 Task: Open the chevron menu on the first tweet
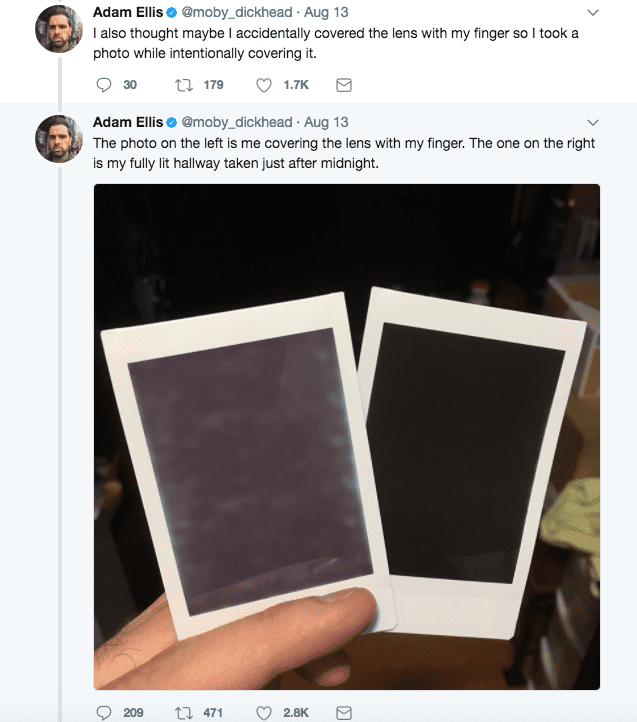(593, 12)
